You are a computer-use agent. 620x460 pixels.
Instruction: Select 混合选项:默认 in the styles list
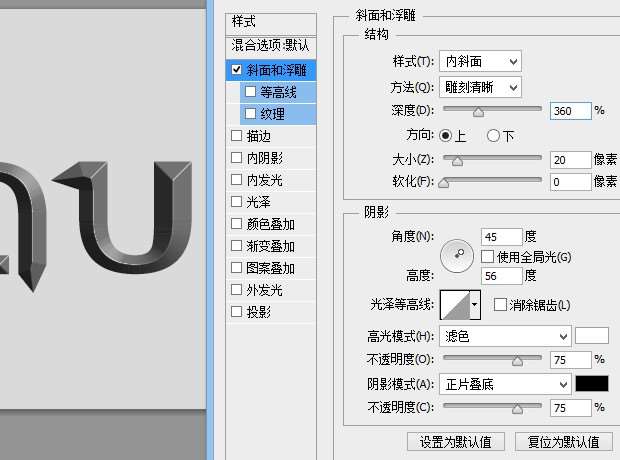271,46
